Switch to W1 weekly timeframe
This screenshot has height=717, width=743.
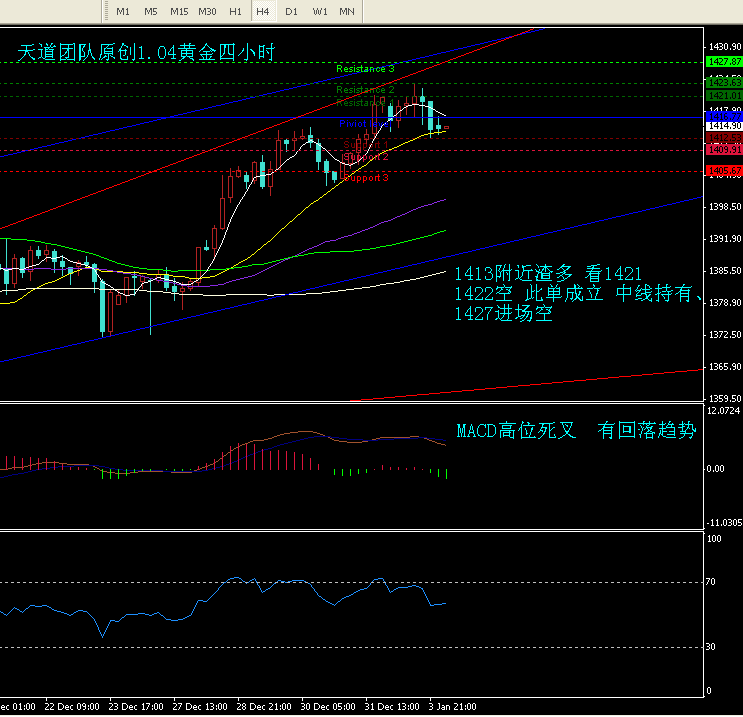pos(319,11)
